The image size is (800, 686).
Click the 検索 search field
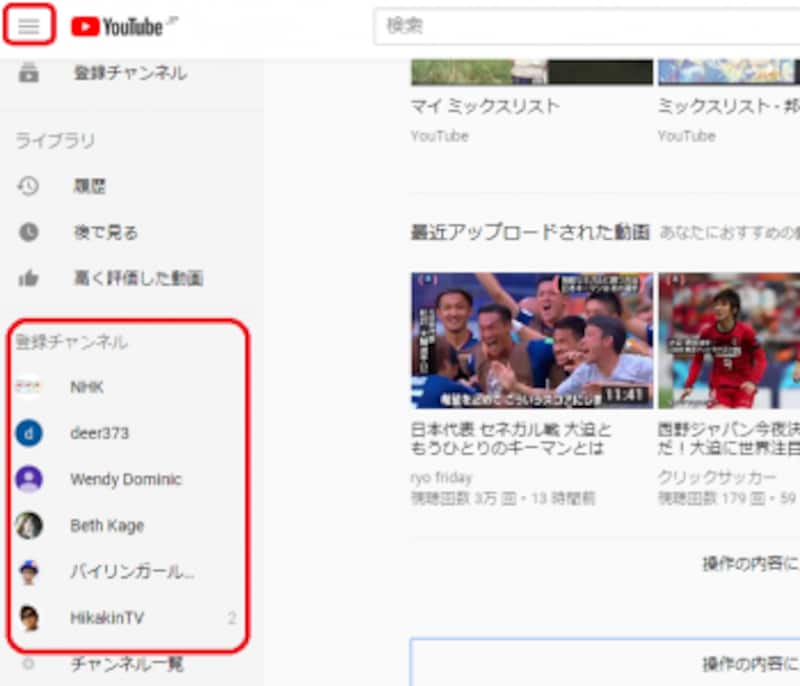pyautogui.click(x=587, y=26)
